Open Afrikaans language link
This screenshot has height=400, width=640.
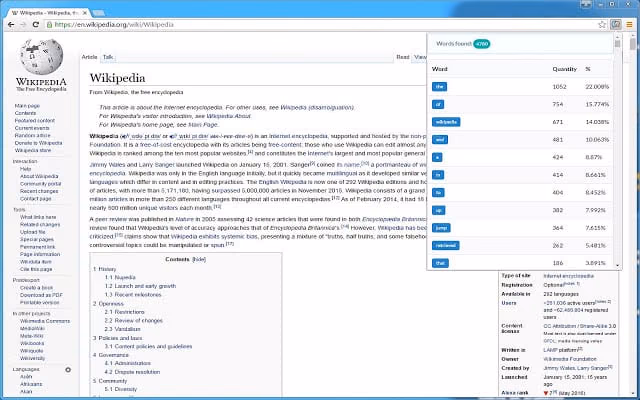(31, 384)
